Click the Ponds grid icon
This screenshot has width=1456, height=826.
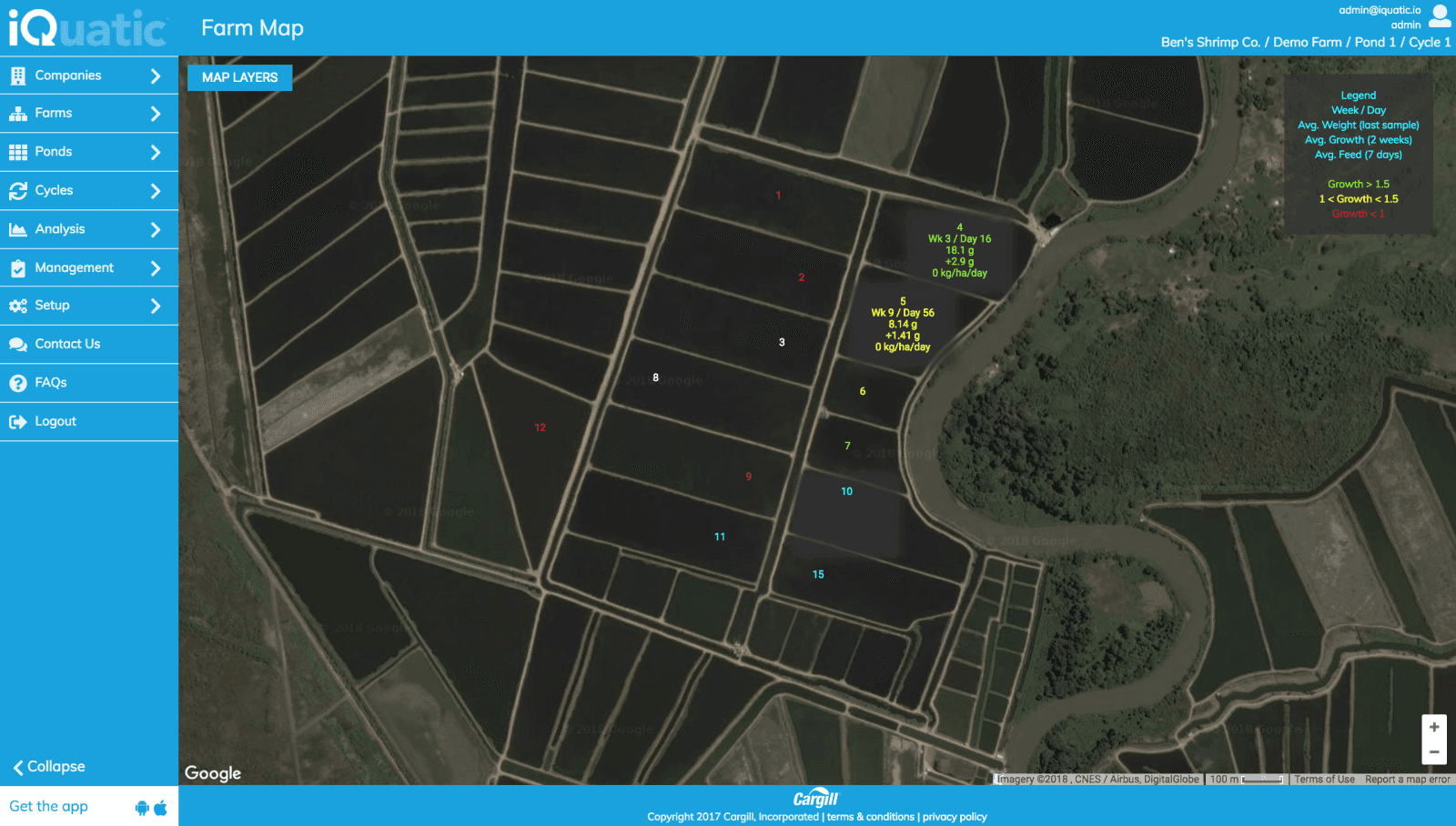[18, 152]
